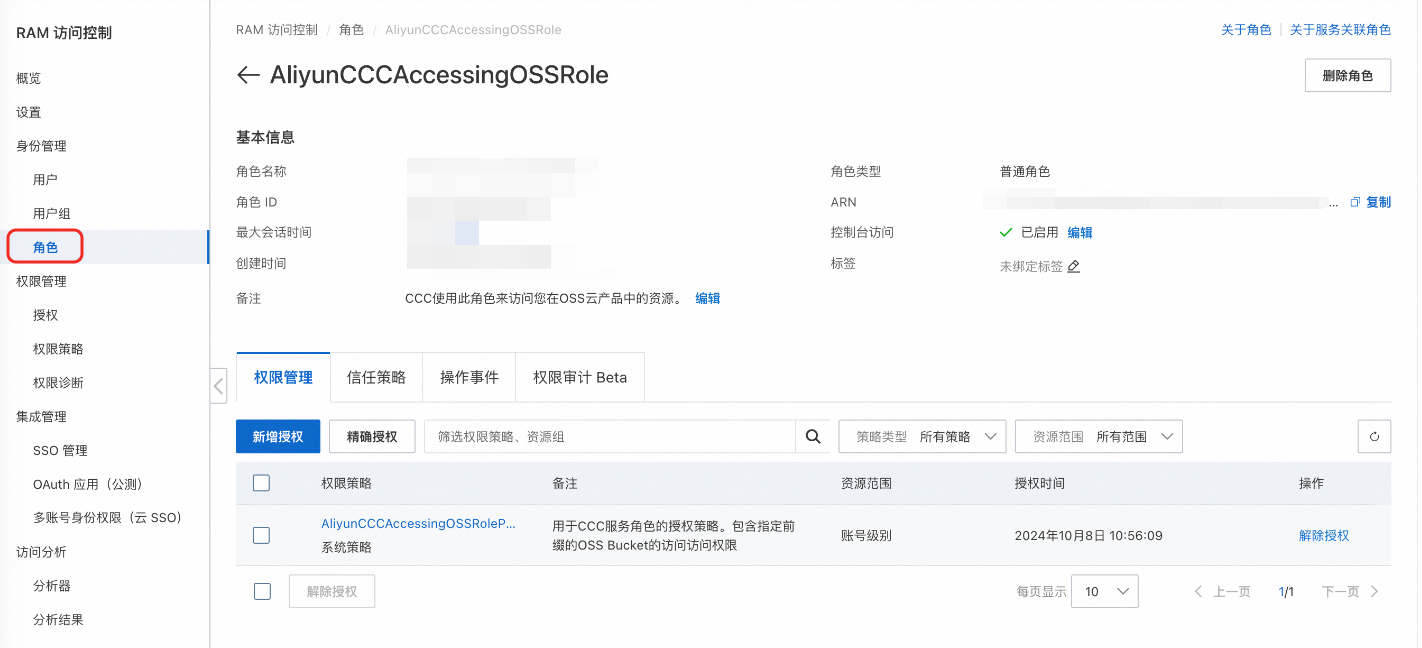The height and width of the screenshot is (648, 1422).
Task: Open the 策略类型 dropdown
Action: [x=922, y=436]
